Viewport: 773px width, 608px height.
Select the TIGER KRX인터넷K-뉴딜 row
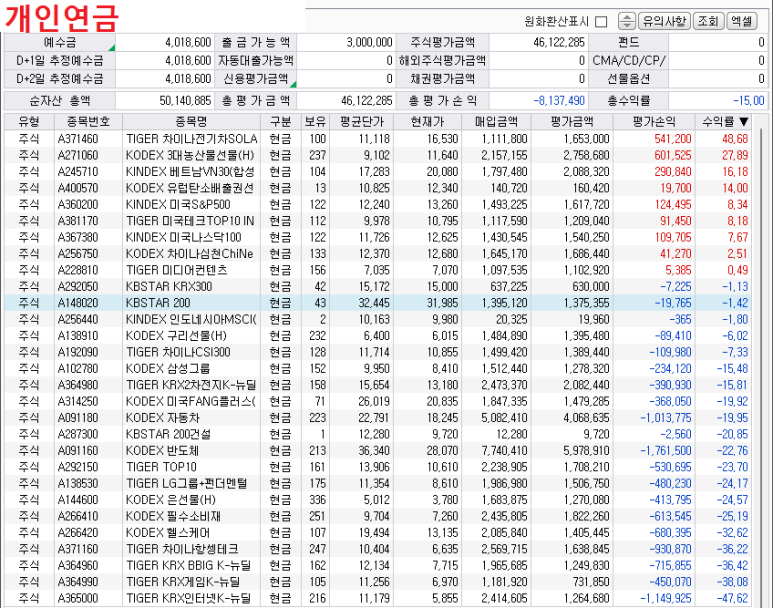click(x=378, y=598)
